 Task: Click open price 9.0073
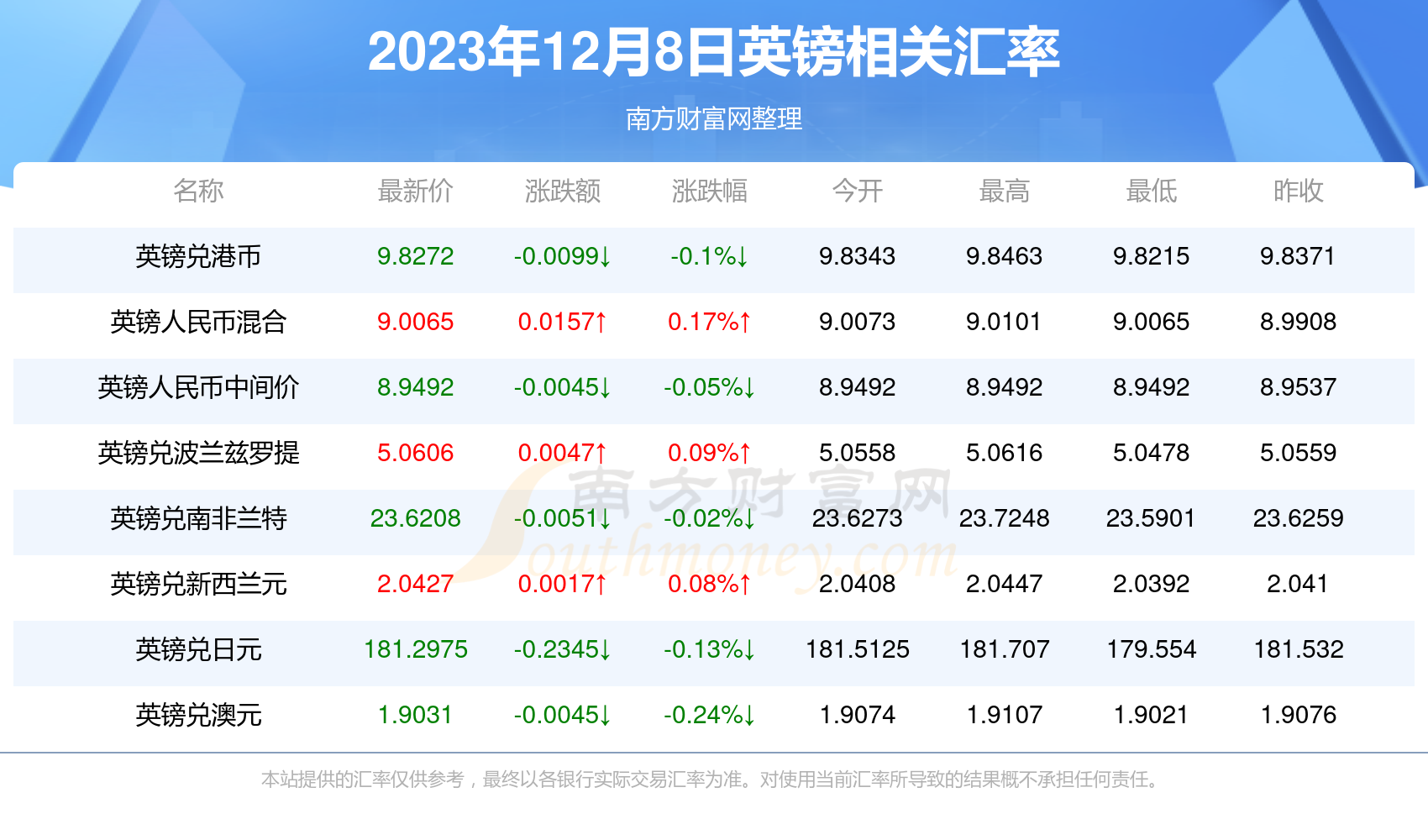click(857, 322)
